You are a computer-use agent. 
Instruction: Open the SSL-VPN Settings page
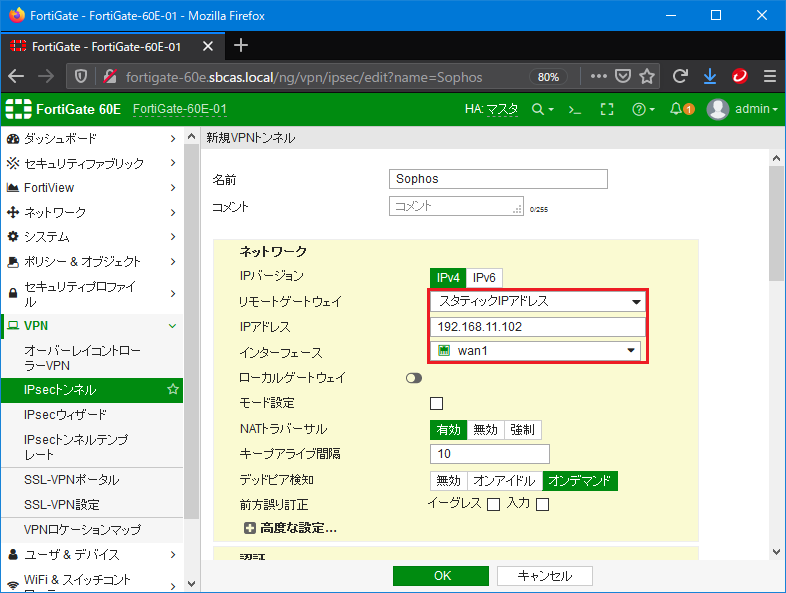(x=92, y=504)
